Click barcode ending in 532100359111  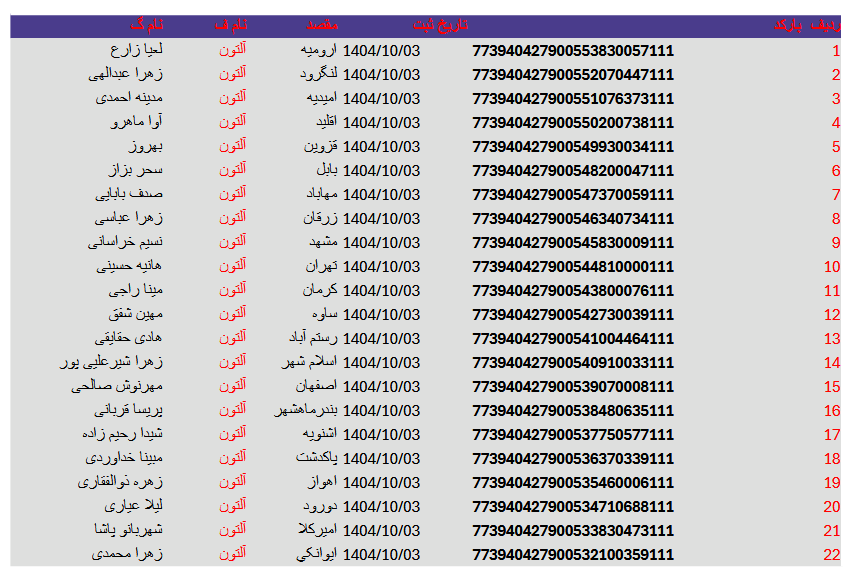coord(573,555)
